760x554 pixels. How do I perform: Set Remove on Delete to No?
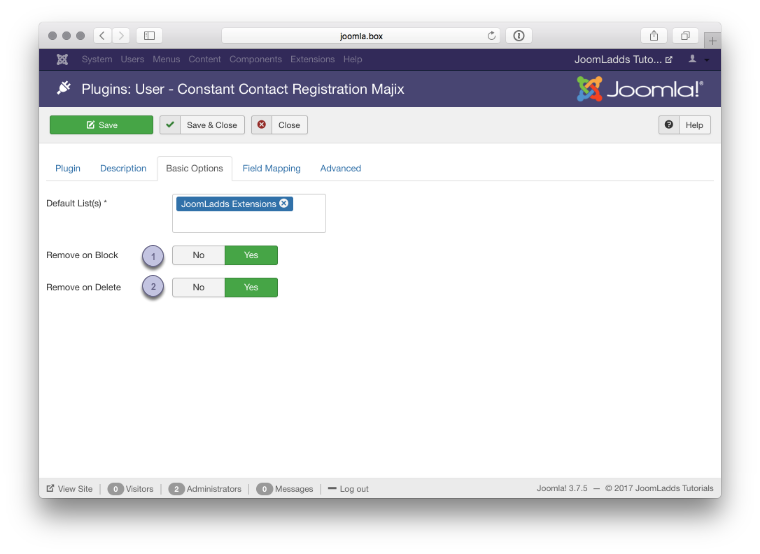point(198,287)
